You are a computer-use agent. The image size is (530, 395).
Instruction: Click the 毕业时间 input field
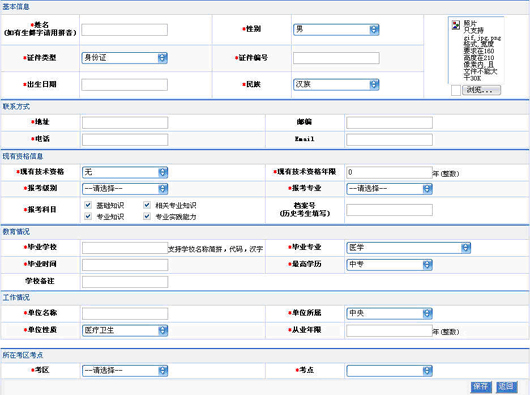[125, 265]
